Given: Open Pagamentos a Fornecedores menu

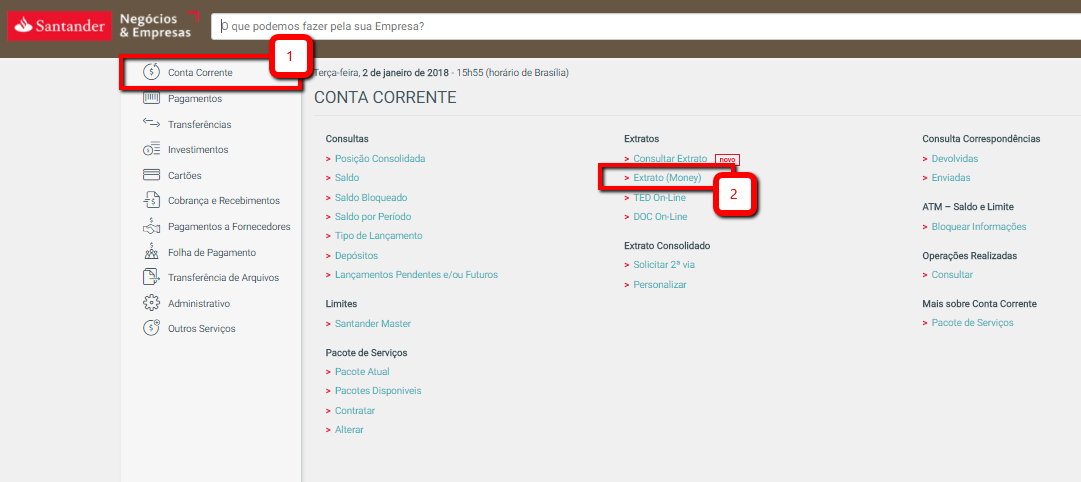Looking at the screenshot, I should coord(230,226).
